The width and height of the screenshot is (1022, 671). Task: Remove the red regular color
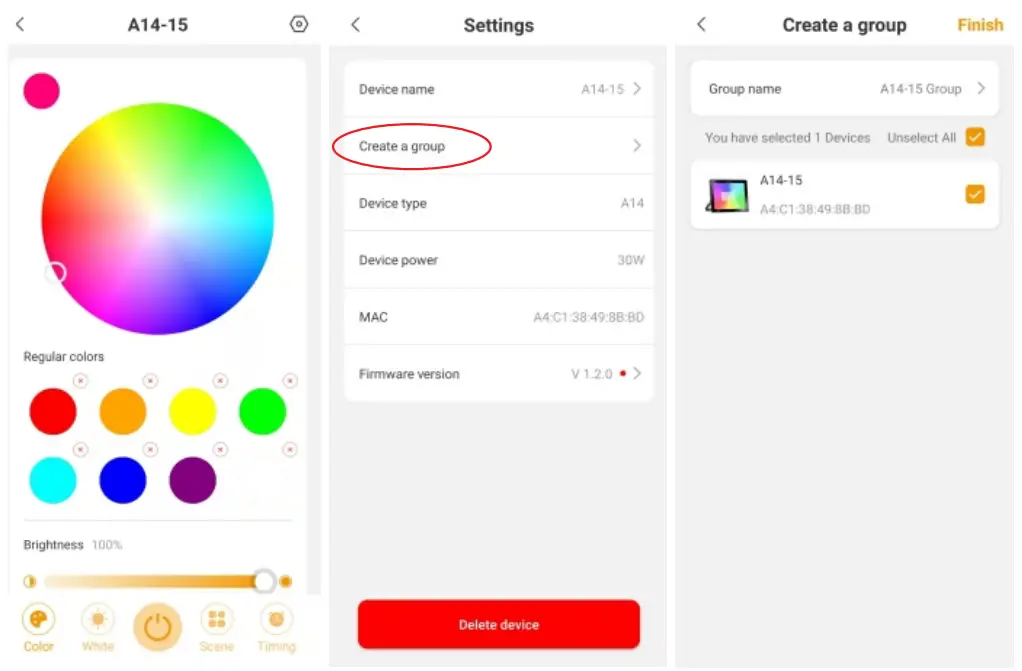(80, 380)
